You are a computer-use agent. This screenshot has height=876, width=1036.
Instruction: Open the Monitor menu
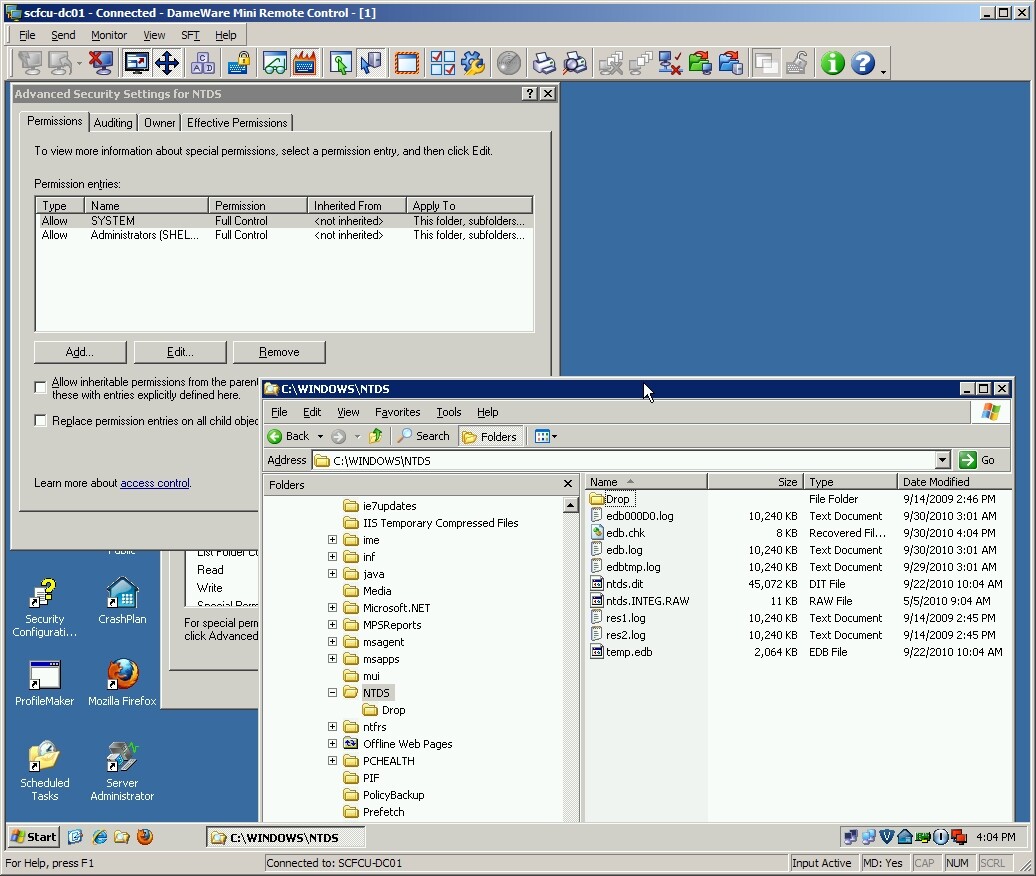coord(111,34)
